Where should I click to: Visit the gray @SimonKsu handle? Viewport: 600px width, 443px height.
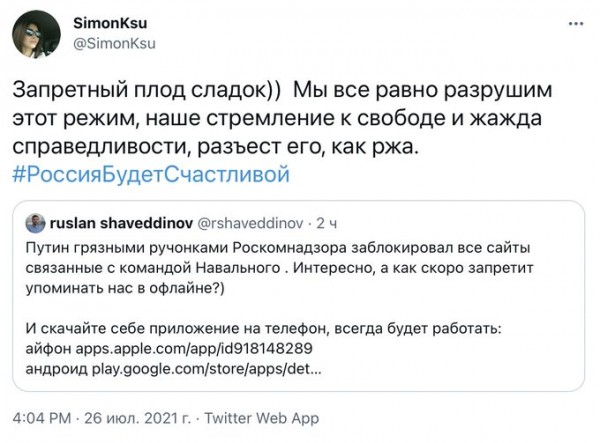[x=114, y=44]
